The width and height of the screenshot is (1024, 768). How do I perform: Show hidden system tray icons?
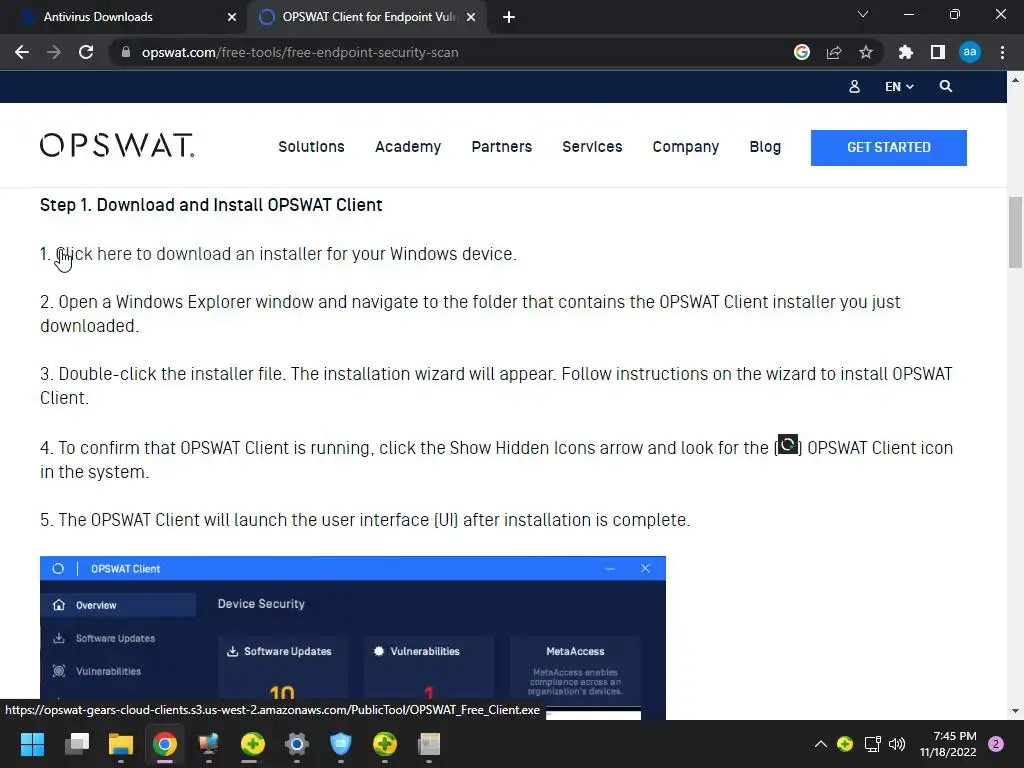click(821, 744)
